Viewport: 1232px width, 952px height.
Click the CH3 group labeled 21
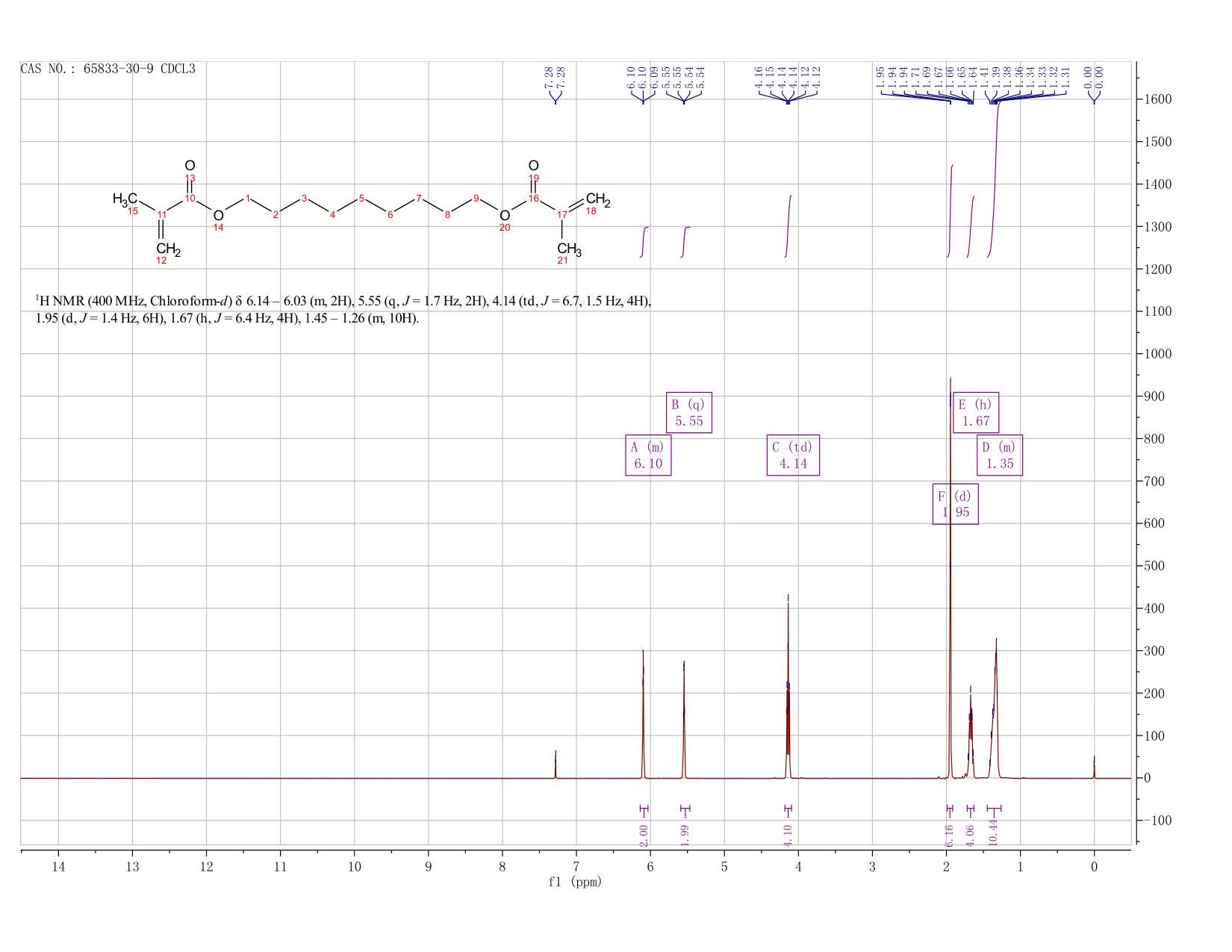point(569,249)
